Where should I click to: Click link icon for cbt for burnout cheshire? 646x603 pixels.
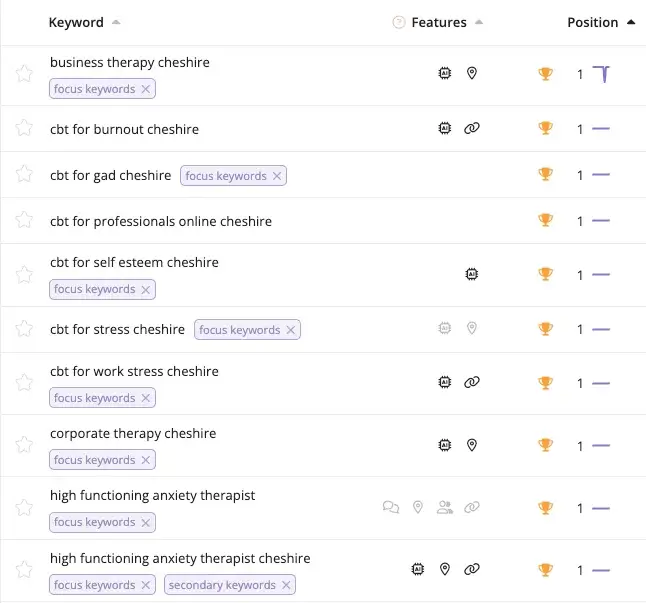click(472, 128)
